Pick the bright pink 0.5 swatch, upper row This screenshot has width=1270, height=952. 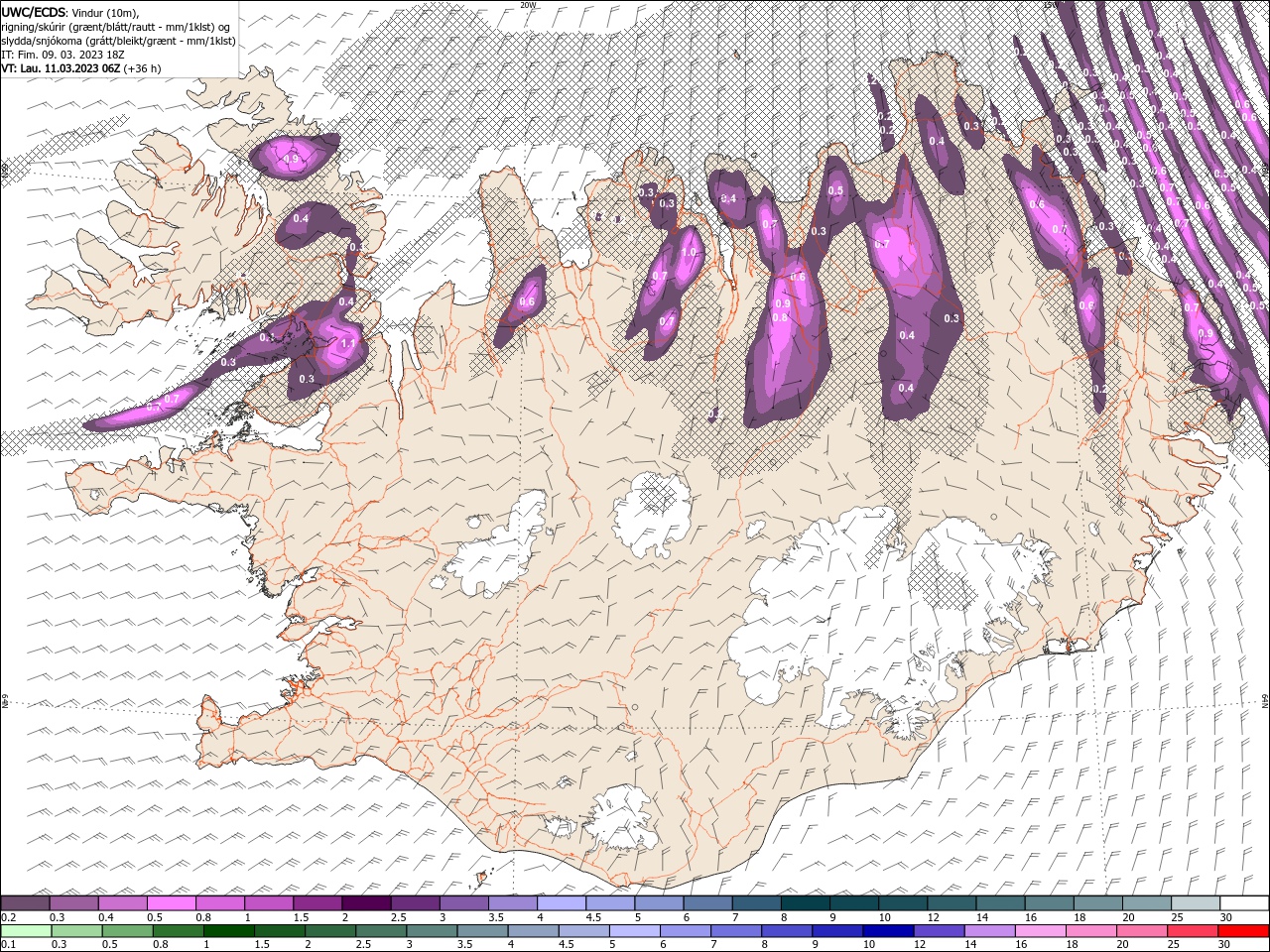pos(171,903)
